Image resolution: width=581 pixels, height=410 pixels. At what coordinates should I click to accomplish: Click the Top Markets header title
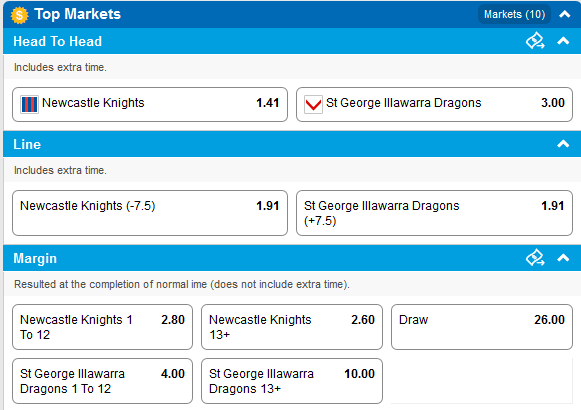[x=77, y=14]
